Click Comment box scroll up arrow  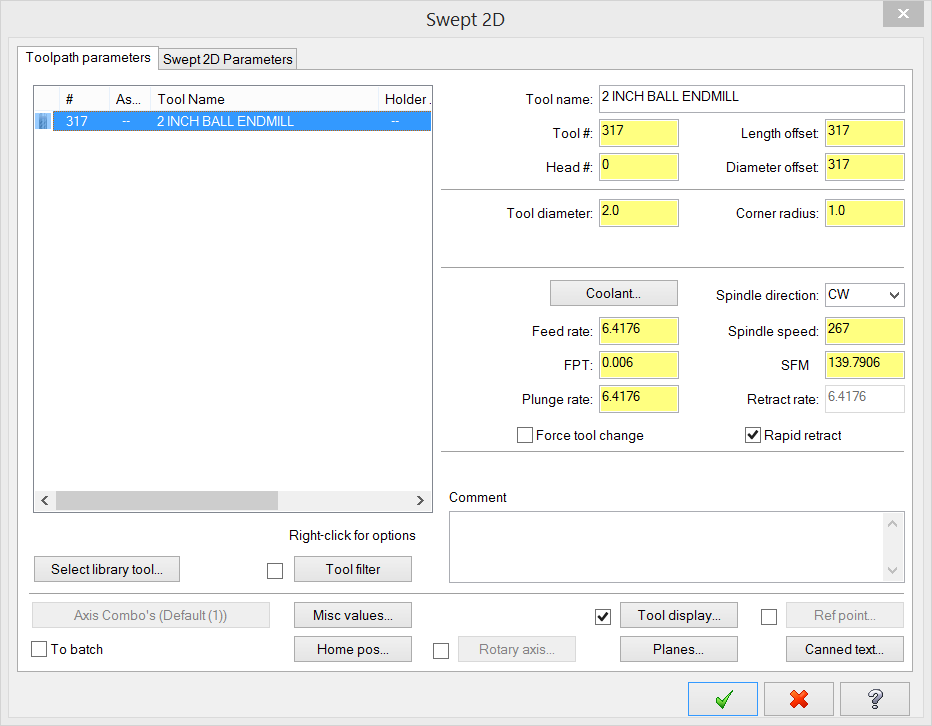coord(892,524)
